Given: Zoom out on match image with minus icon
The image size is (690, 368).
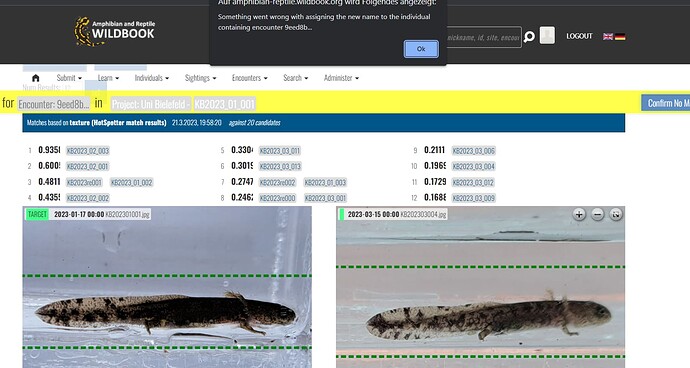Looking at the screenshot, I should coord(598,215).
